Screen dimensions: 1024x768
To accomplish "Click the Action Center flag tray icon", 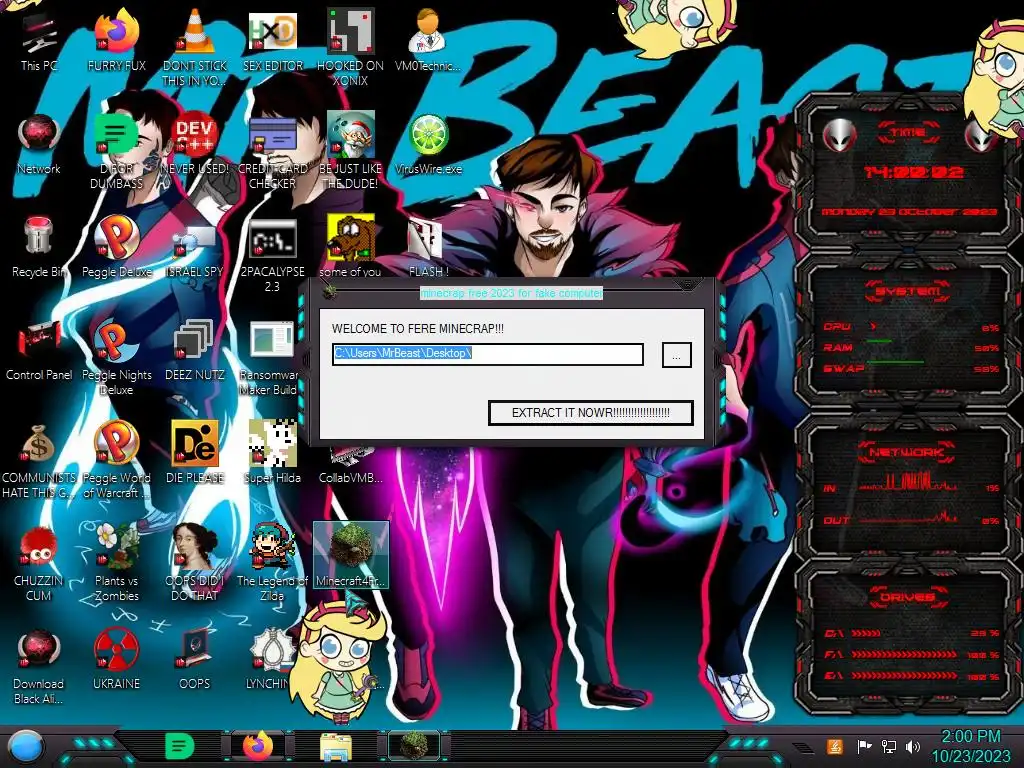I will tap(864, 746).
